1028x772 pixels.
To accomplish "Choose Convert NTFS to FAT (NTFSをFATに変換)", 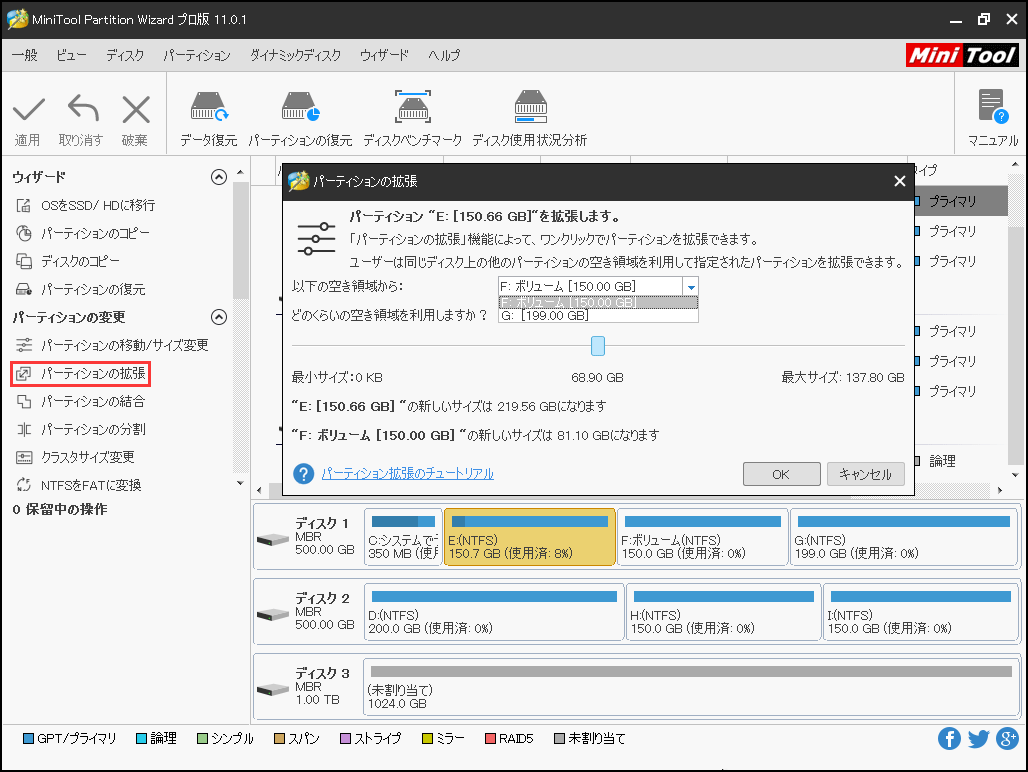I will pyautogui.click(x=78, y=486).
